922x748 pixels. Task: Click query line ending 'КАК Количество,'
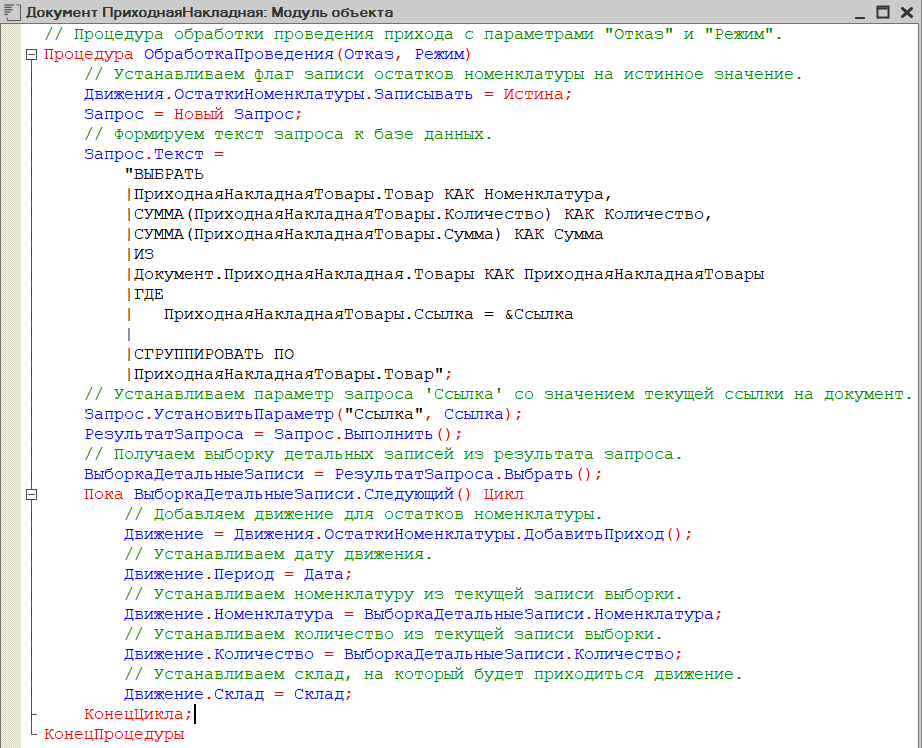point(420,215)
